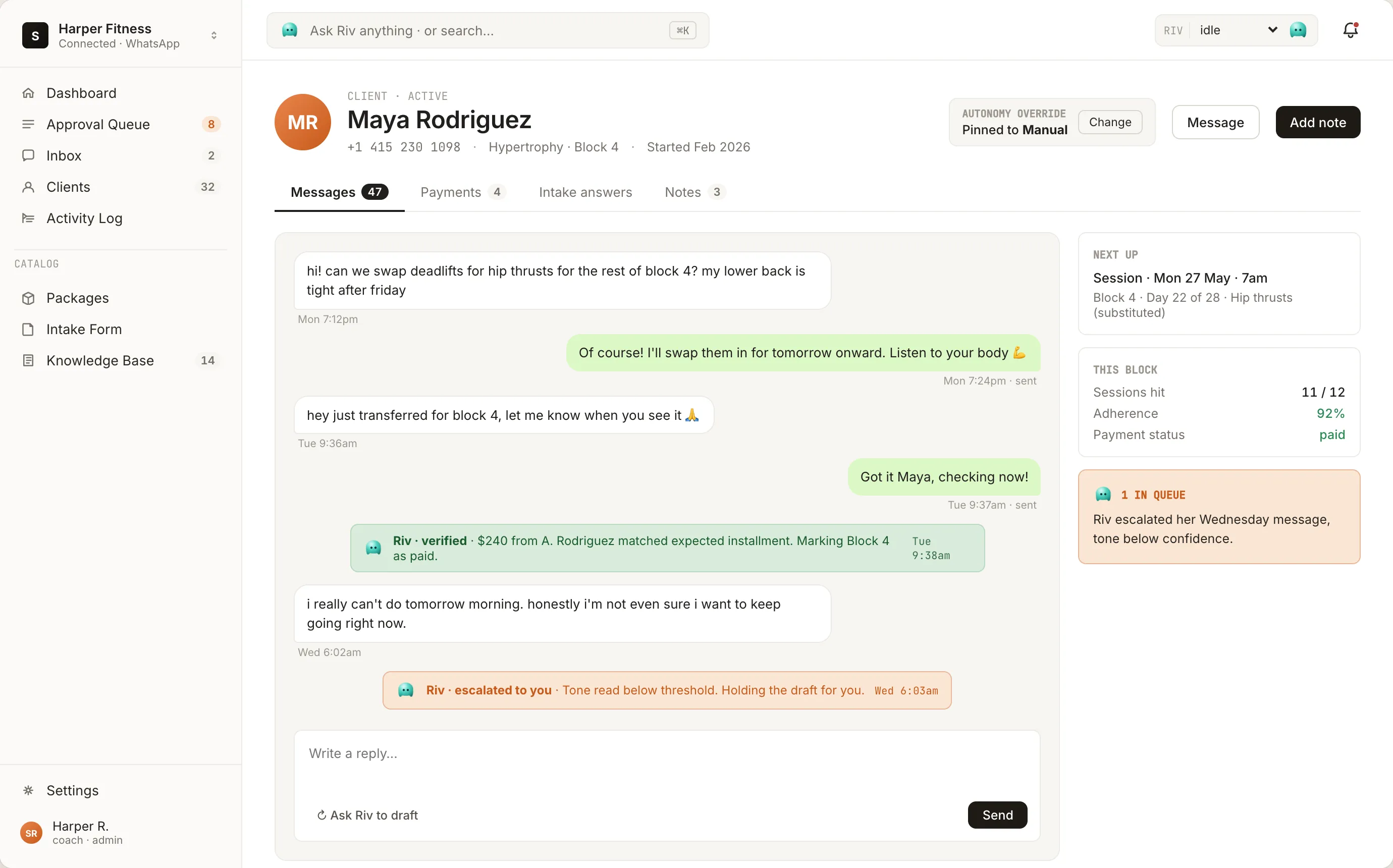The height and width of the screenshot is (868, 1393).
Task: Click the ⌘K shortcut badge
Action: point(682,30)
